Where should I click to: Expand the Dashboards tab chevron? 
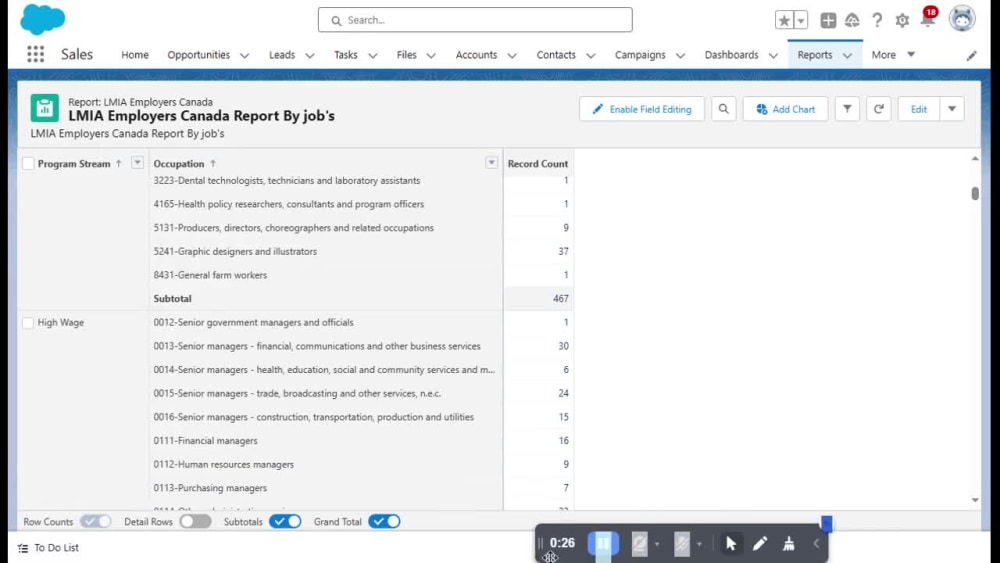click(x=774, y=55)
